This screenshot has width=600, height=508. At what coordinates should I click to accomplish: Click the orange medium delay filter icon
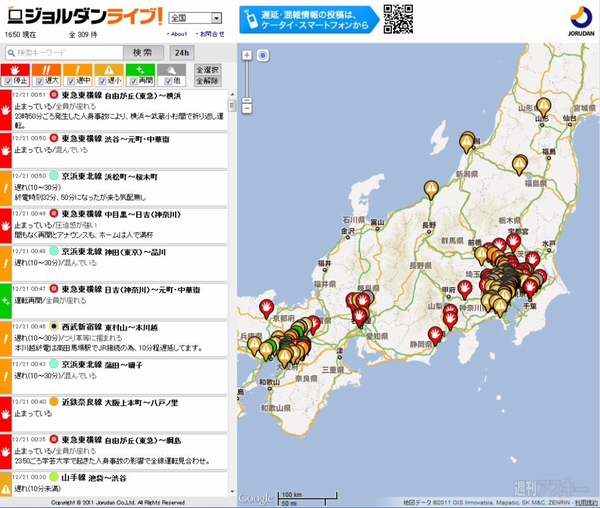(x=78, y=70)
